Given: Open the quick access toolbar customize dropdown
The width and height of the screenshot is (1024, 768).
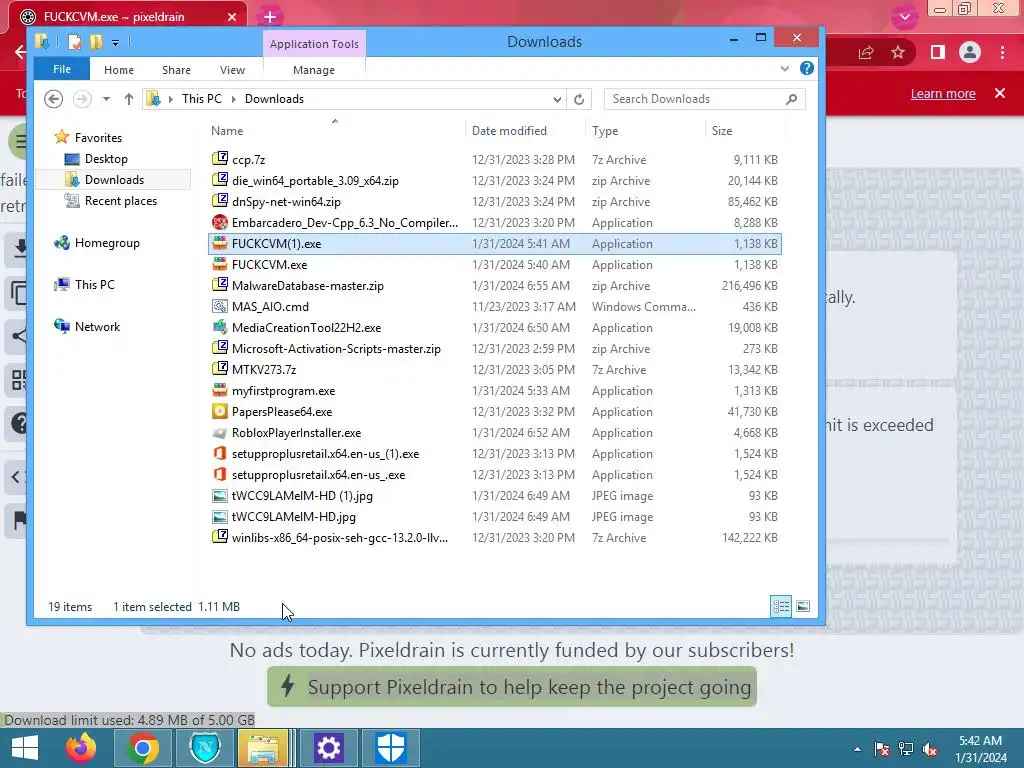Looking at the screenshot, I should click(115, 43).
